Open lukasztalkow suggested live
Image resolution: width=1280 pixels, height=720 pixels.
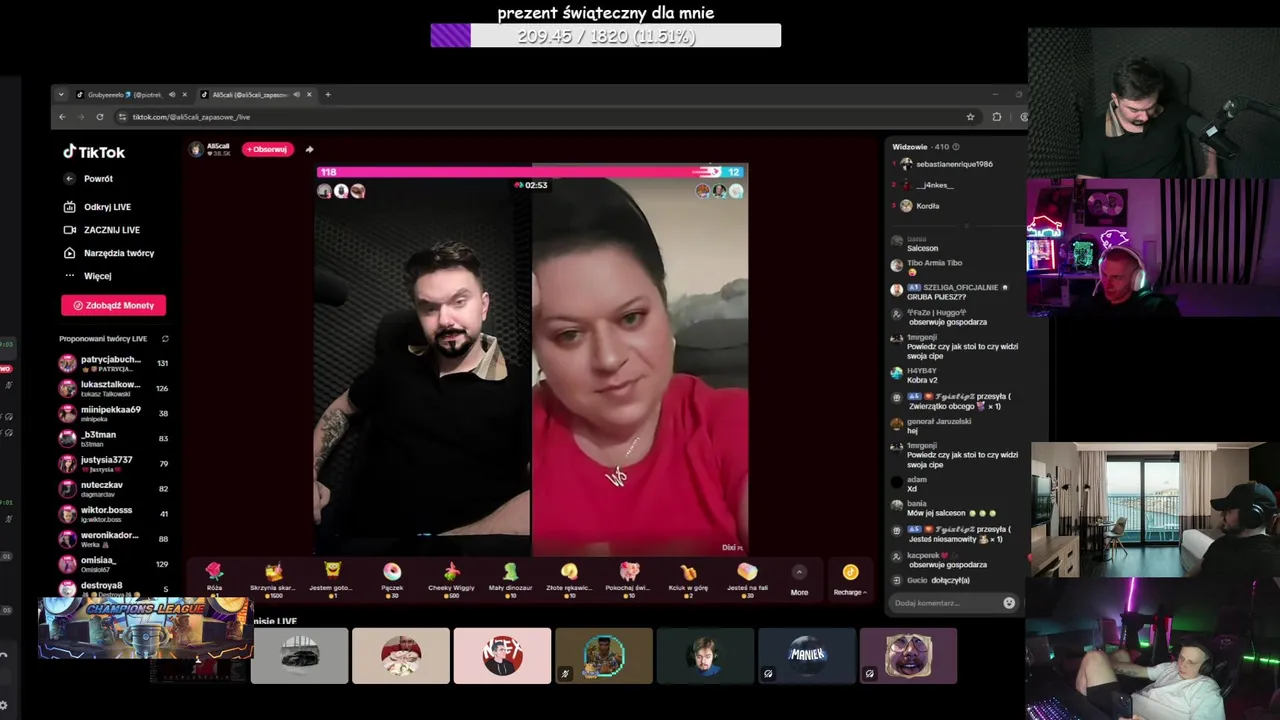113,388
